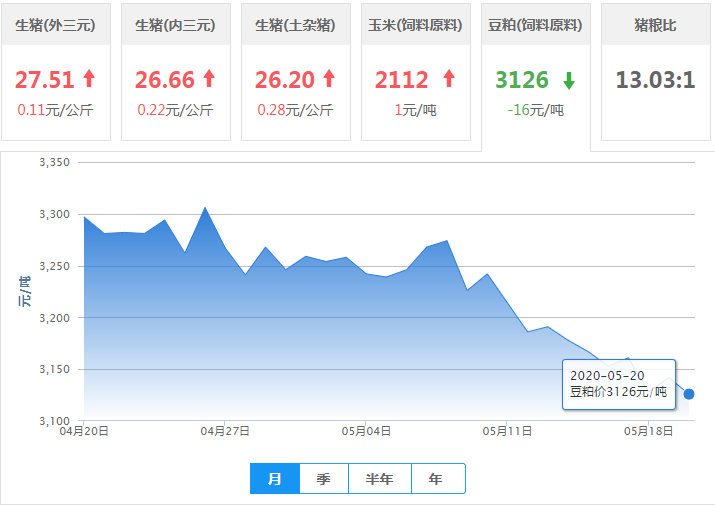The width and height of the screenshot is (715, 505).
Task: Choose the 半年 range button
Action: [x=380, y=479]
